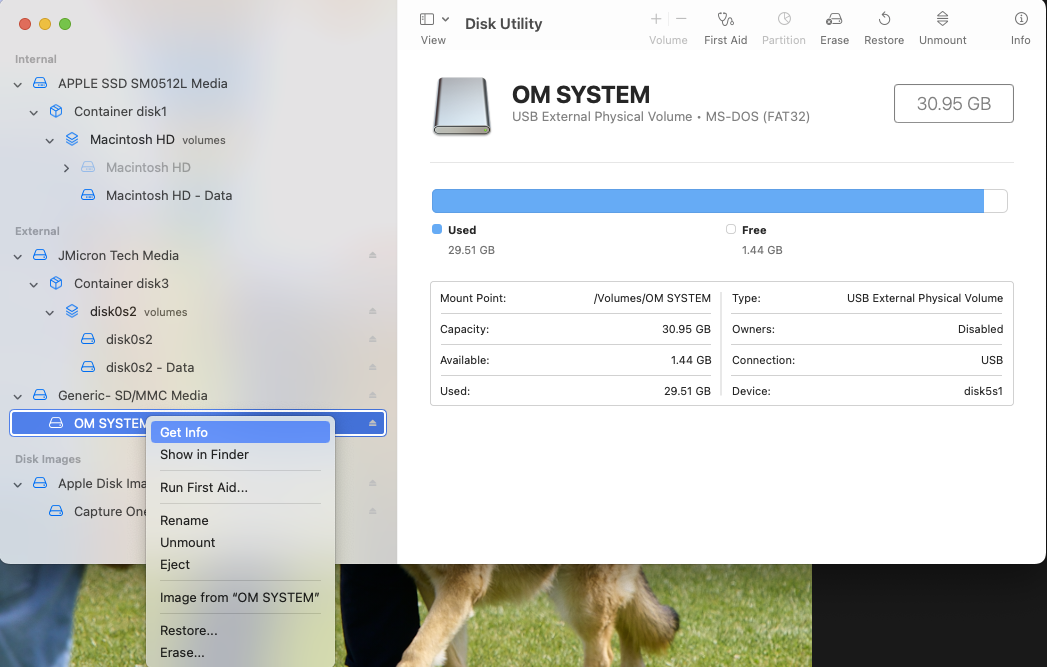Screen dimensions: 1047x667
Task: Select Image from "OM SYSTEM" option
Action: click(x=239, y=598)
